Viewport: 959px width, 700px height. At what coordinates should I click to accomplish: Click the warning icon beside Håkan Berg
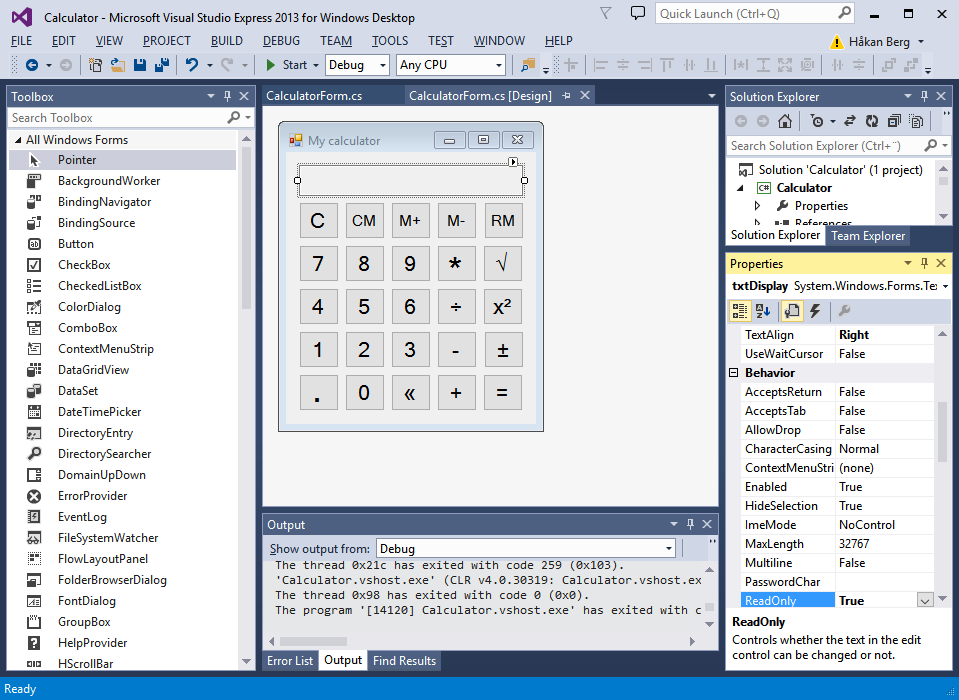(836, 42)
